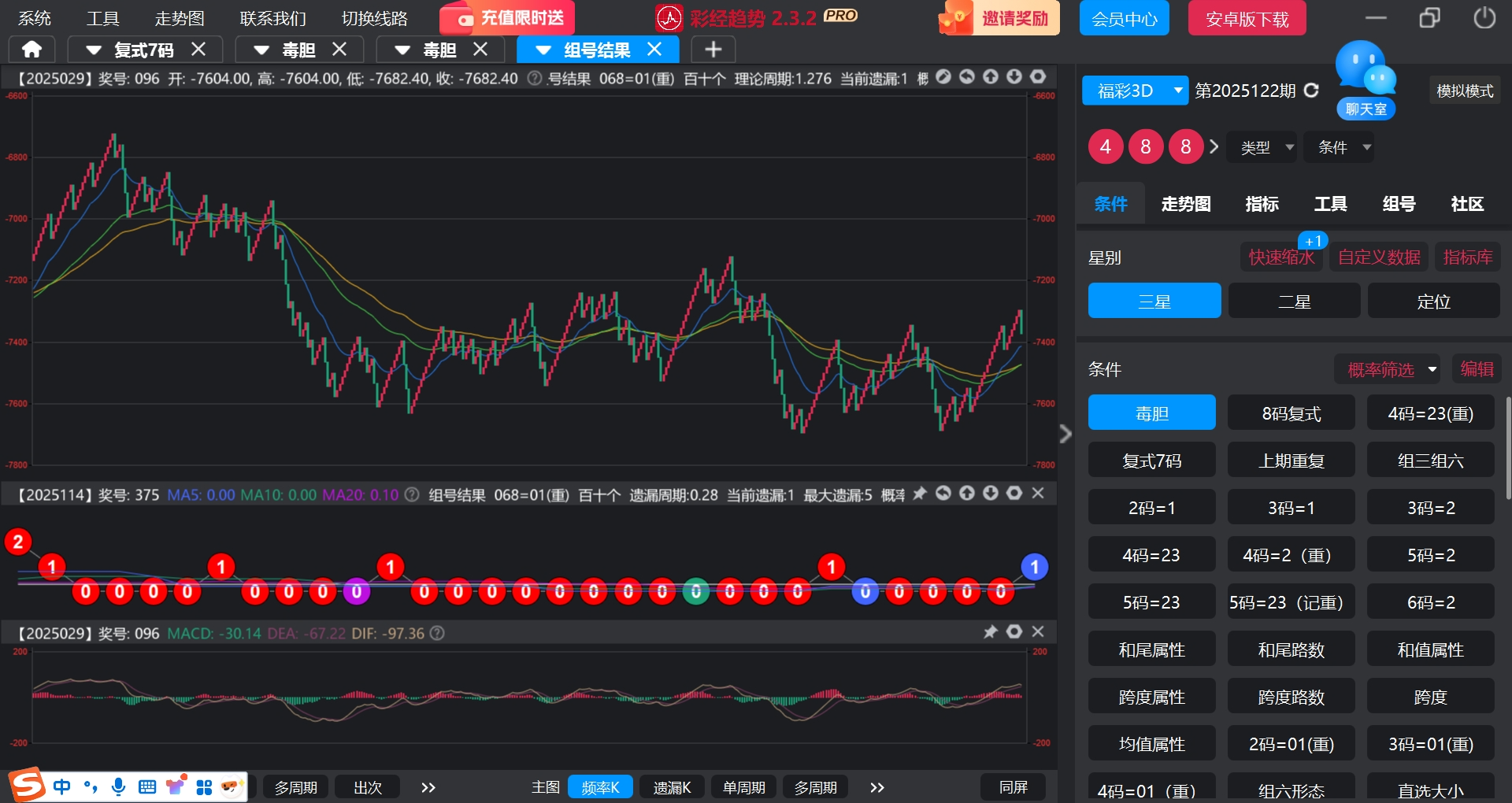Click the pencil edit icon in main chart header

point(943,77)
